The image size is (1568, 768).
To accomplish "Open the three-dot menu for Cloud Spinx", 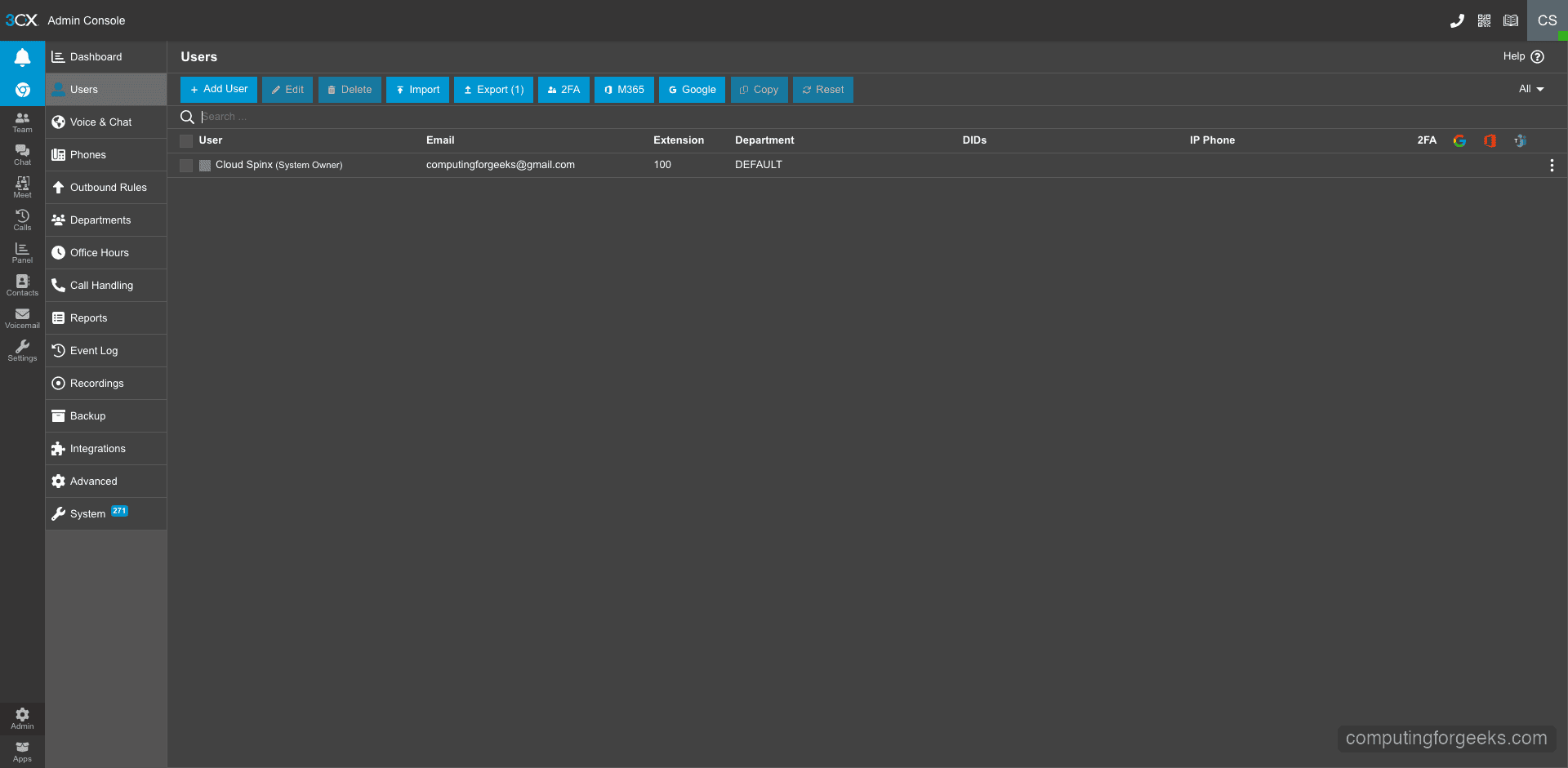I will pyautogui.click(x=1552, y=165).
